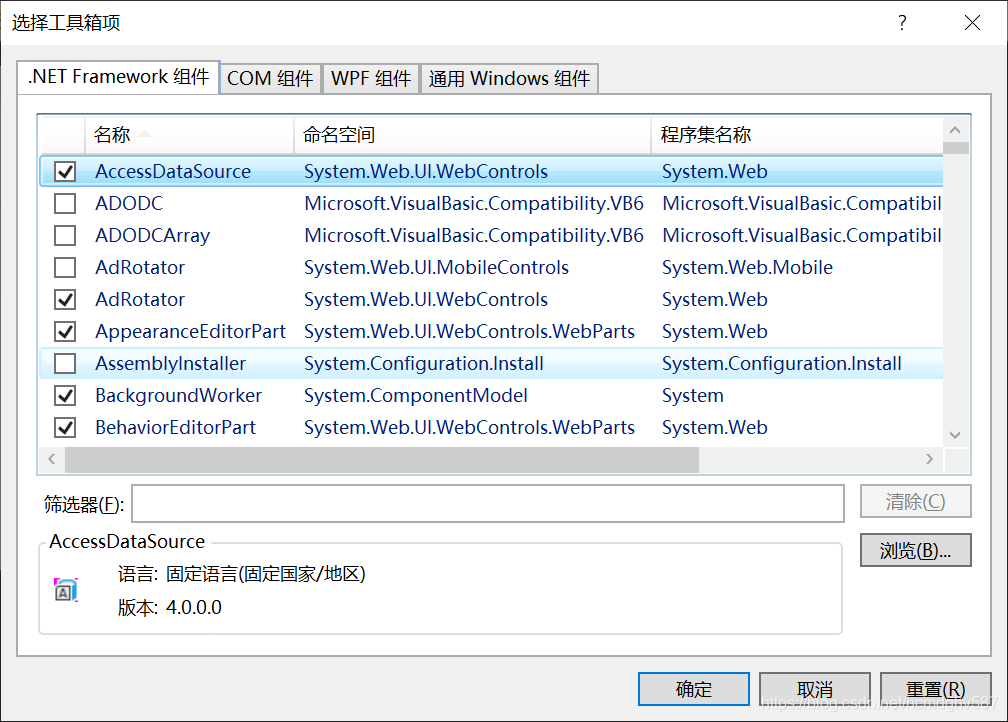Check the ADODC checkbox
This screenshot has height=722, width=1008.
click(65, 204)
